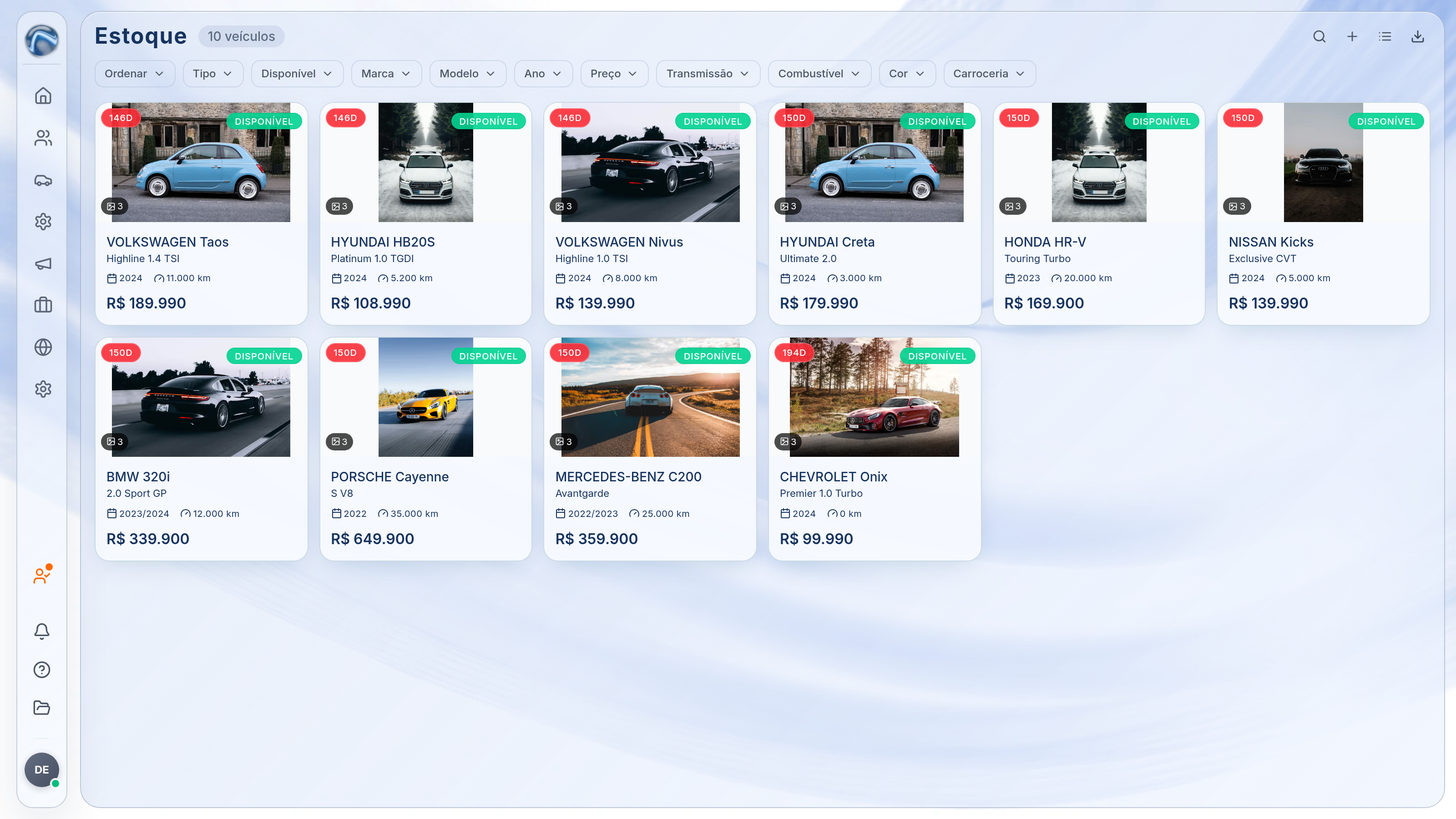The height and width of the screenshot is (819, 1456).
Task: Click the Exclusive CVT subtitle
Action: [x=1262, y=259]
